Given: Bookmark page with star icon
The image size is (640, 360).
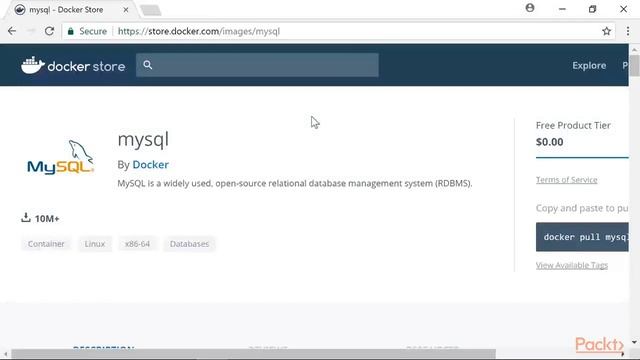Looking at the screenshot, I should [607, 31].
